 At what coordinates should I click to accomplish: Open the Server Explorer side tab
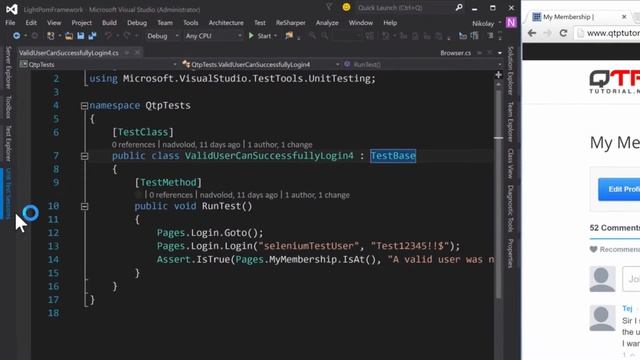click(8, 67)
